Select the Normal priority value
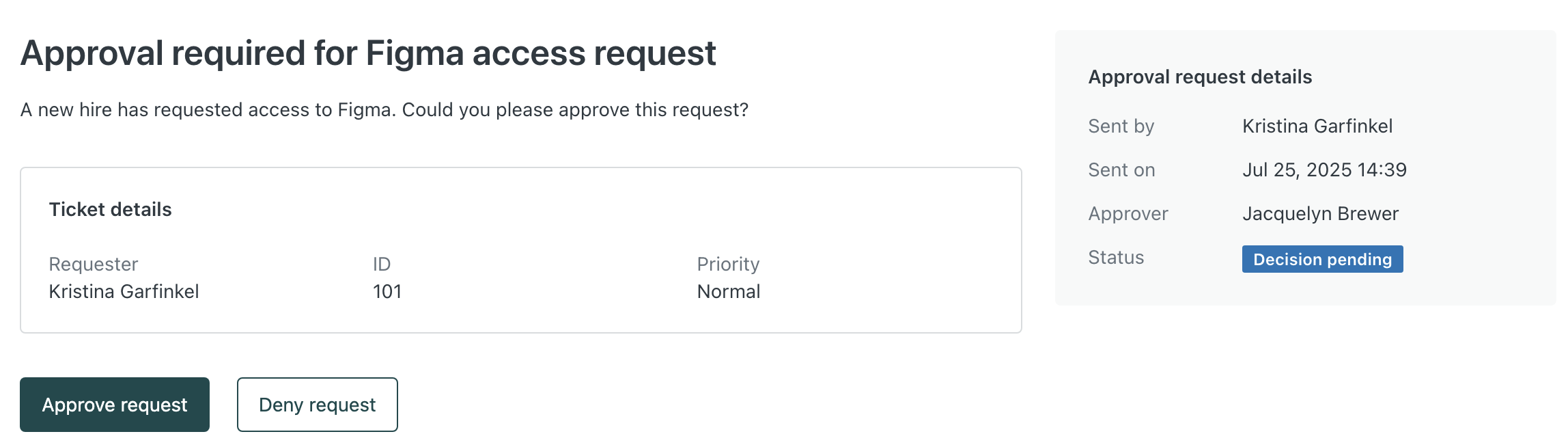The height and width of the screenshot is (447, 1568). [728, 291]
